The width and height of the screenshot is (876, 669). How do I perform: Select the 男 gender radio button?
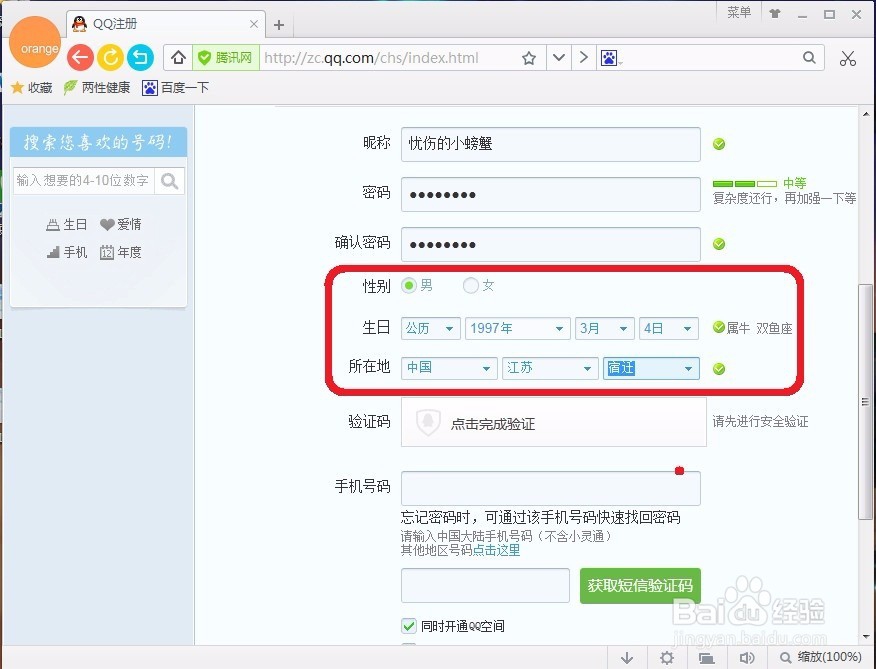tap(409, 285)
